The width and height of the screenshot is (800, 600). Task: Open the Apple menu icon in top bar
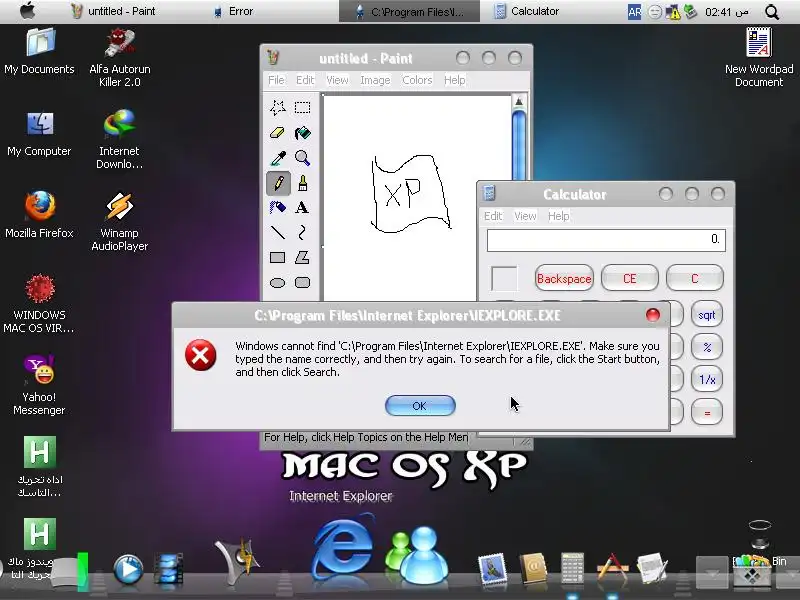click(x=28, y=11)
